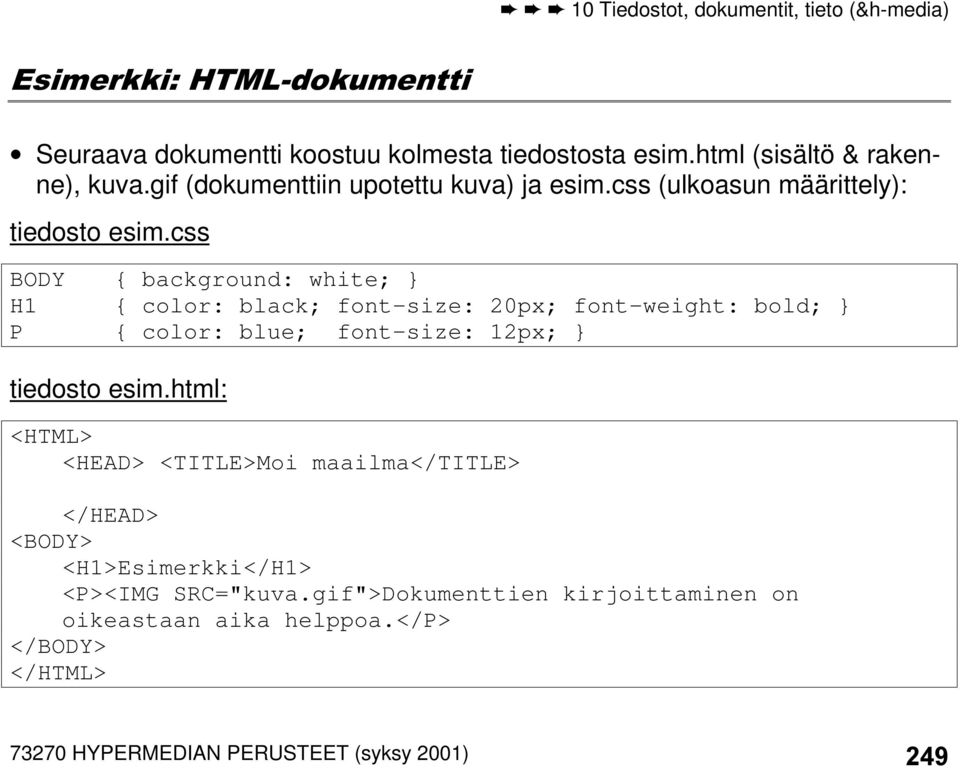
Task: Click the page number 249
Action: tap(926, 756)
